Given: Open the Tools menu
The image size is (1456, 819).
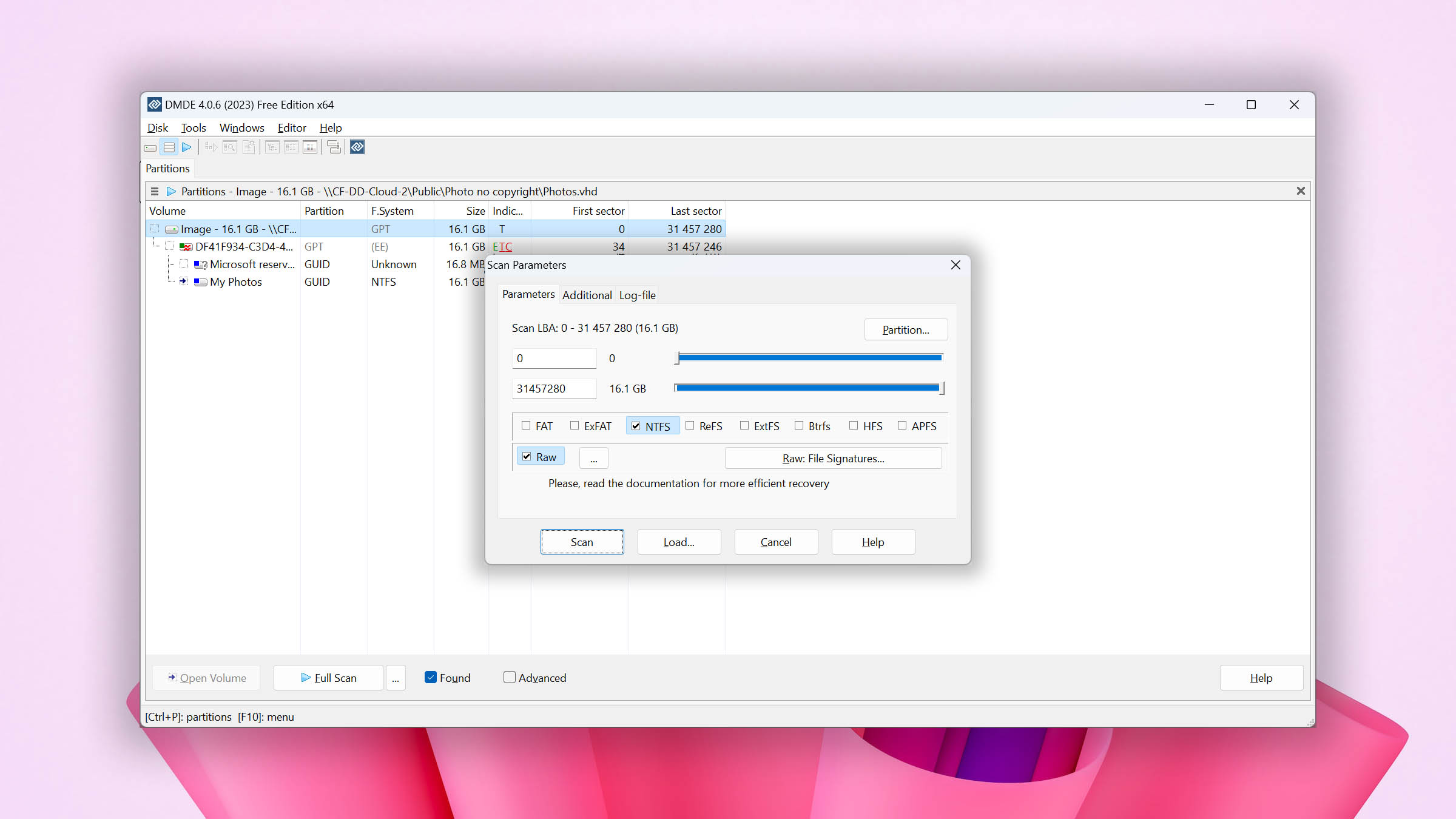Looking at the screenshot, I should [194, 128].
